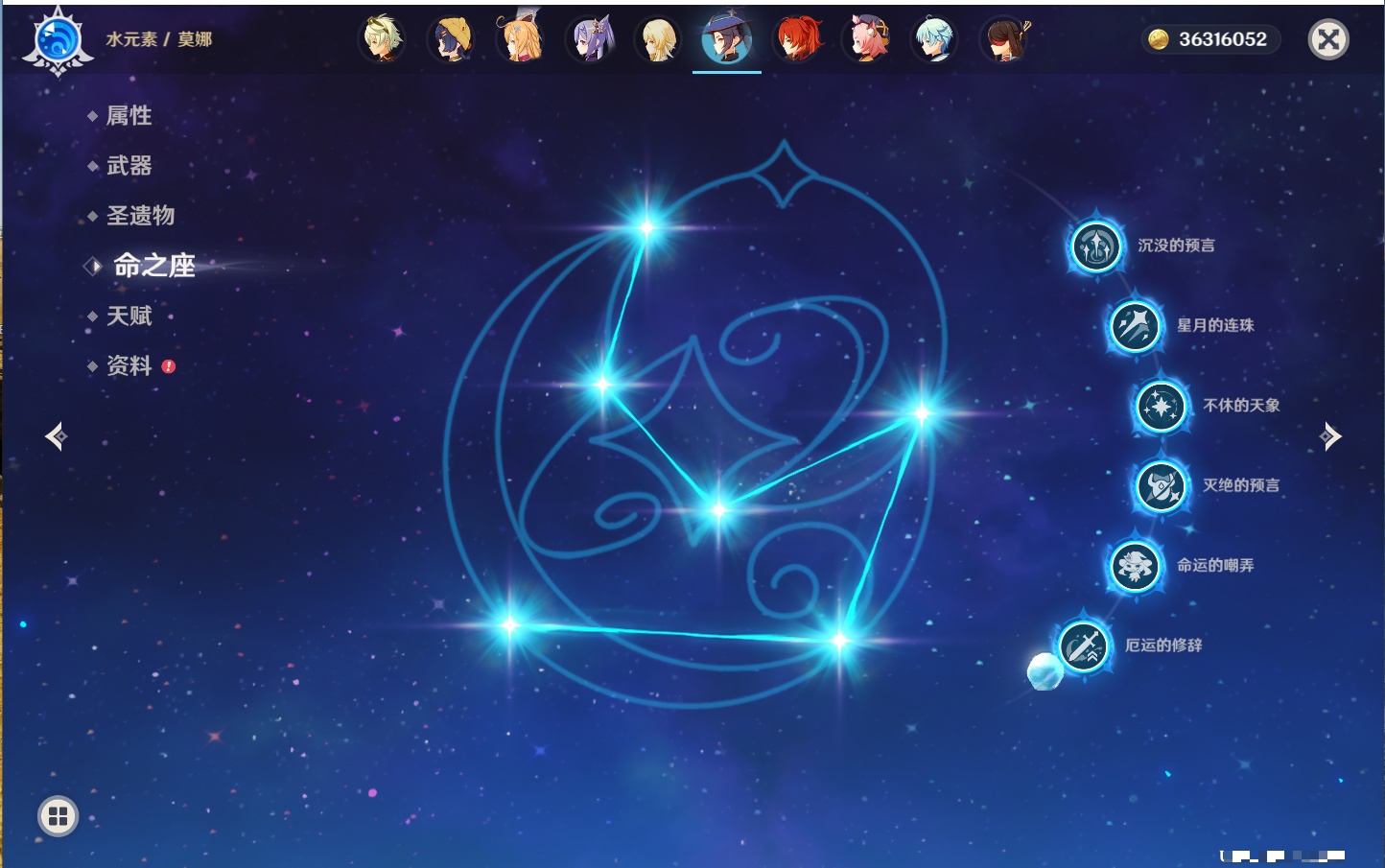1385x868 pixels.
Task: Select the pink-haired Diona avatar
Action: (867, 39)
